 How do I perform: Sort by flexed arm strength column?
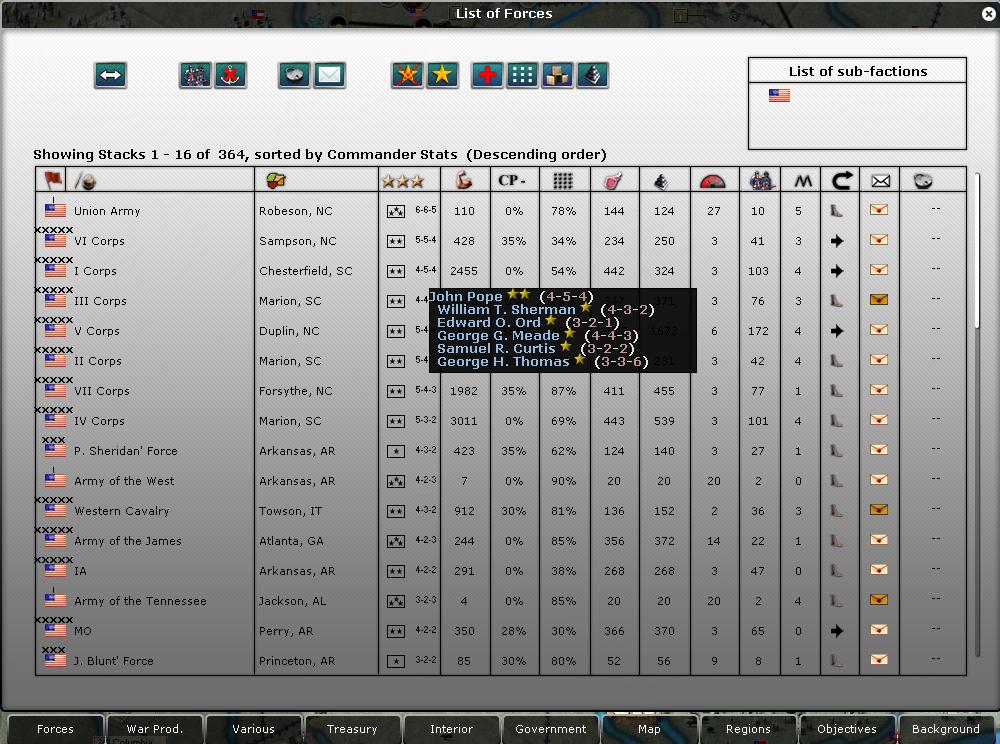(464, 181)
